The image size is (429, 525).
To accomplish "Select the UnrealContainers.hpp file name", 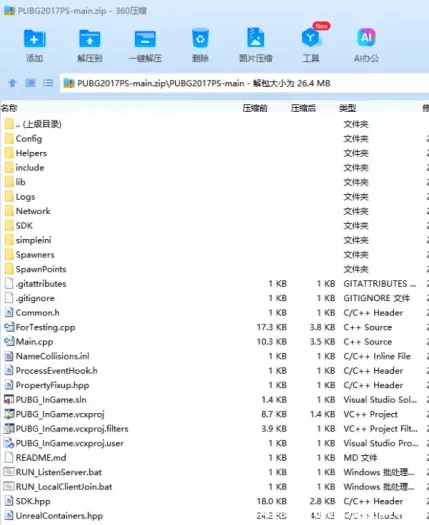I will click(x=59, y=516).
